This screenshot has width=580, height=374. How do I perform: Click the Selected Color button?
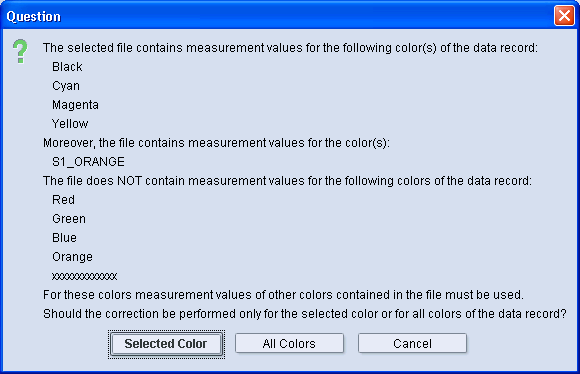tap(166, 344)
